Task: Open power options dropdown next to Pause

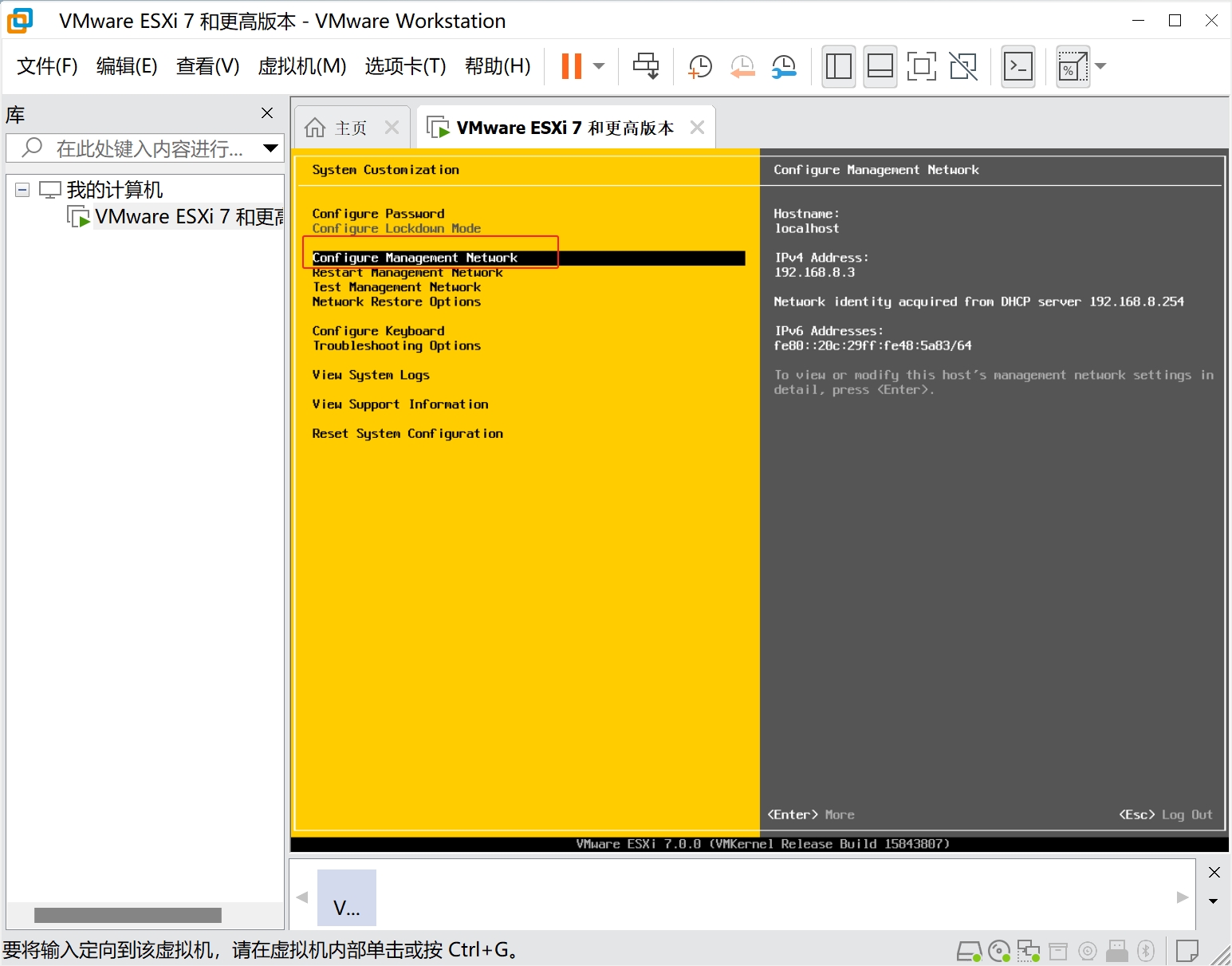Action: 599,66
